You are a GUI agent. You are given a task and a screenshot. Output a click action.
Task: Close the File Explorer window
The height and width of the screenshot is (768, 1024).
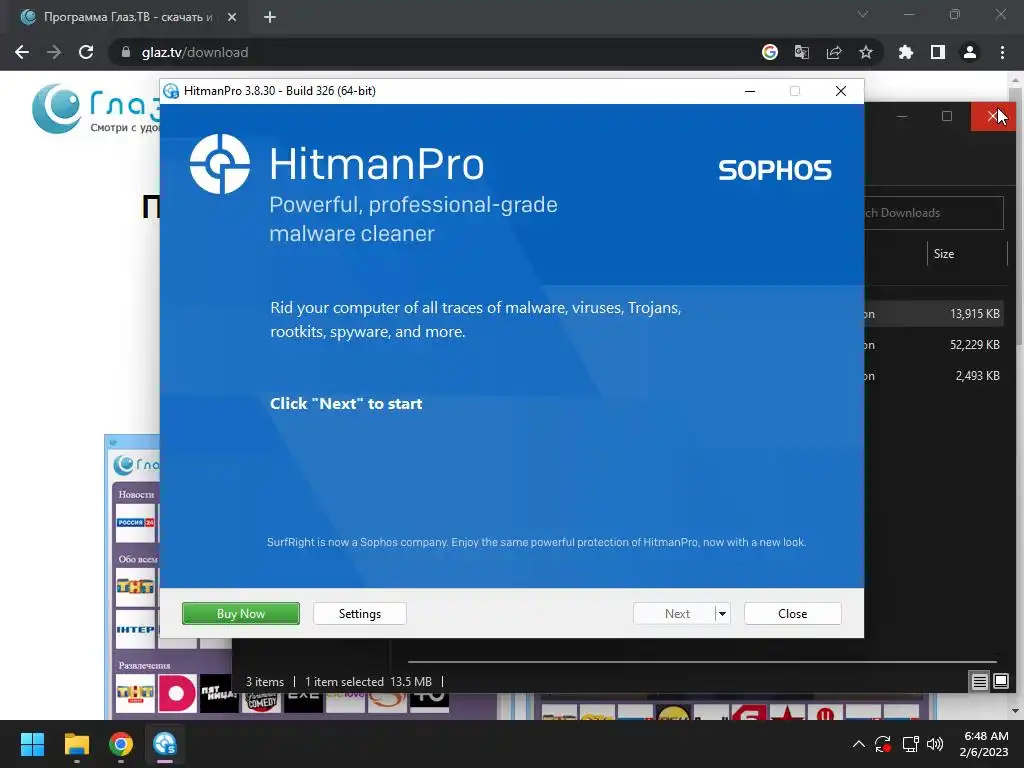pyautogui.click(x=993, y=116)
